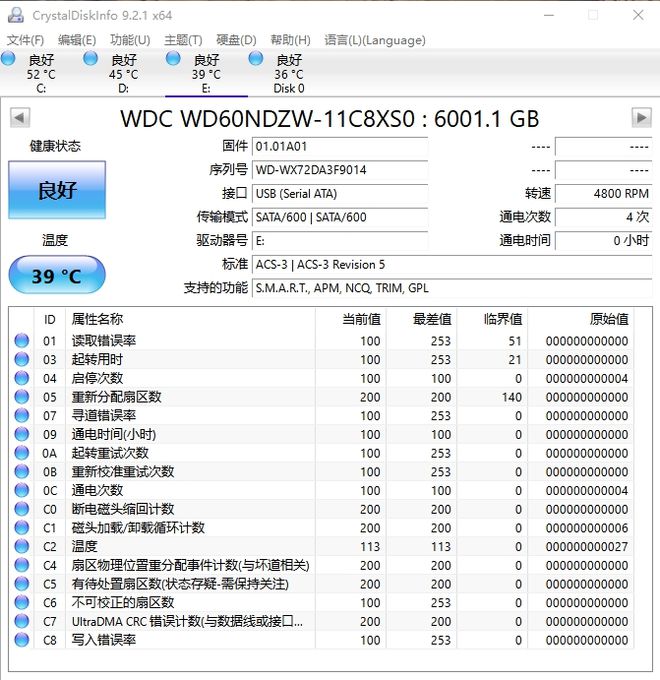Open the 文件(F) menu
This screenshot has height=680, width=660.
click(25, 40)
